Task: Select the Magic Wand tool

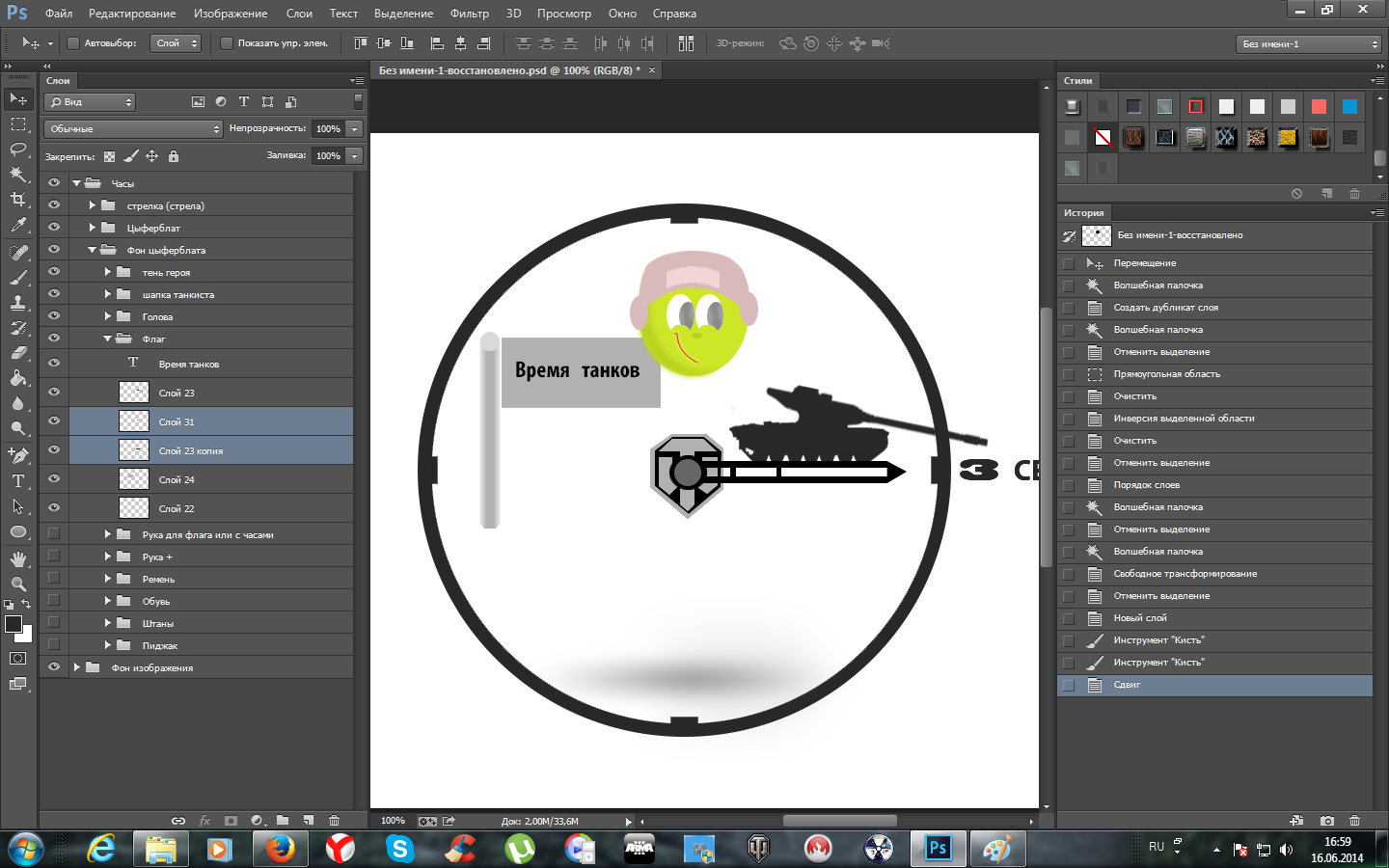Action: click(x=18, y=175)
